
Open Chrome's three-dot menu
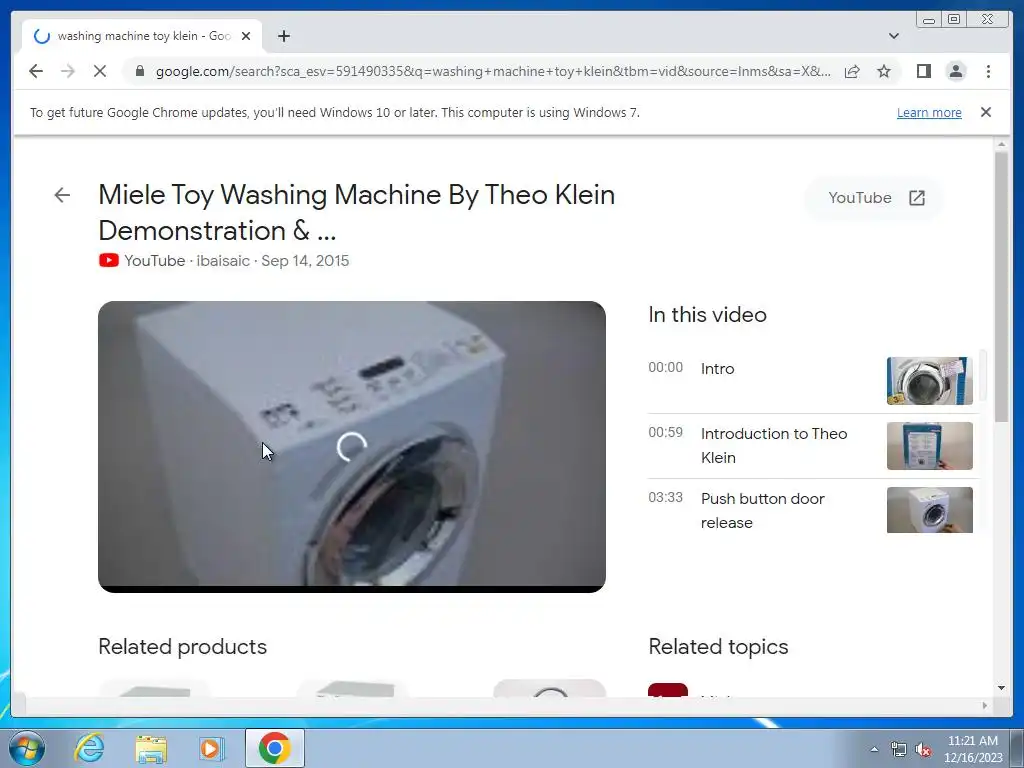click(988, 71)
